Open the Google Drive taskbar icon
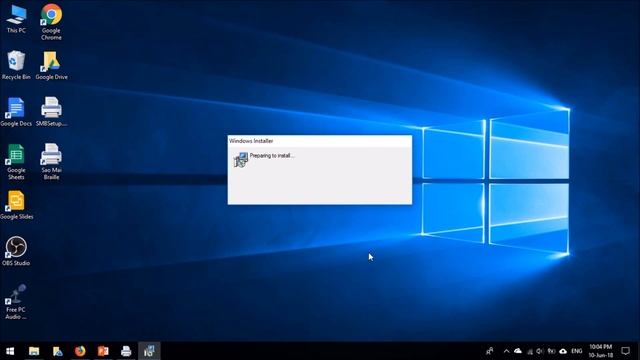 (57, 351)
